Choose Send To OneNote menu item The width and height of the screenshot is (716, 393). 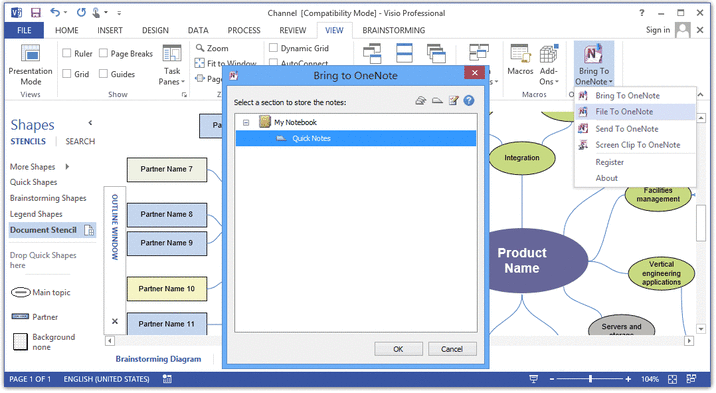pos(635,129)
